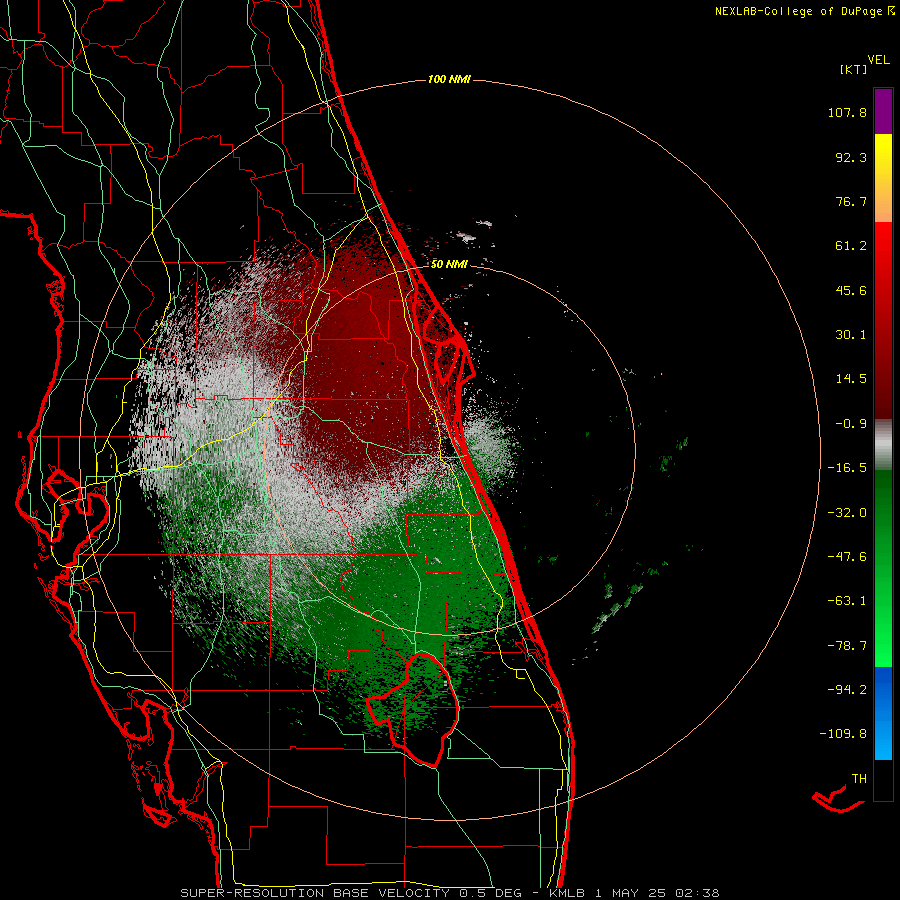Pick the bright green segment near -78.7
Image resolution: width=900 pixels, height=900 pixels.
click(883, 646)
